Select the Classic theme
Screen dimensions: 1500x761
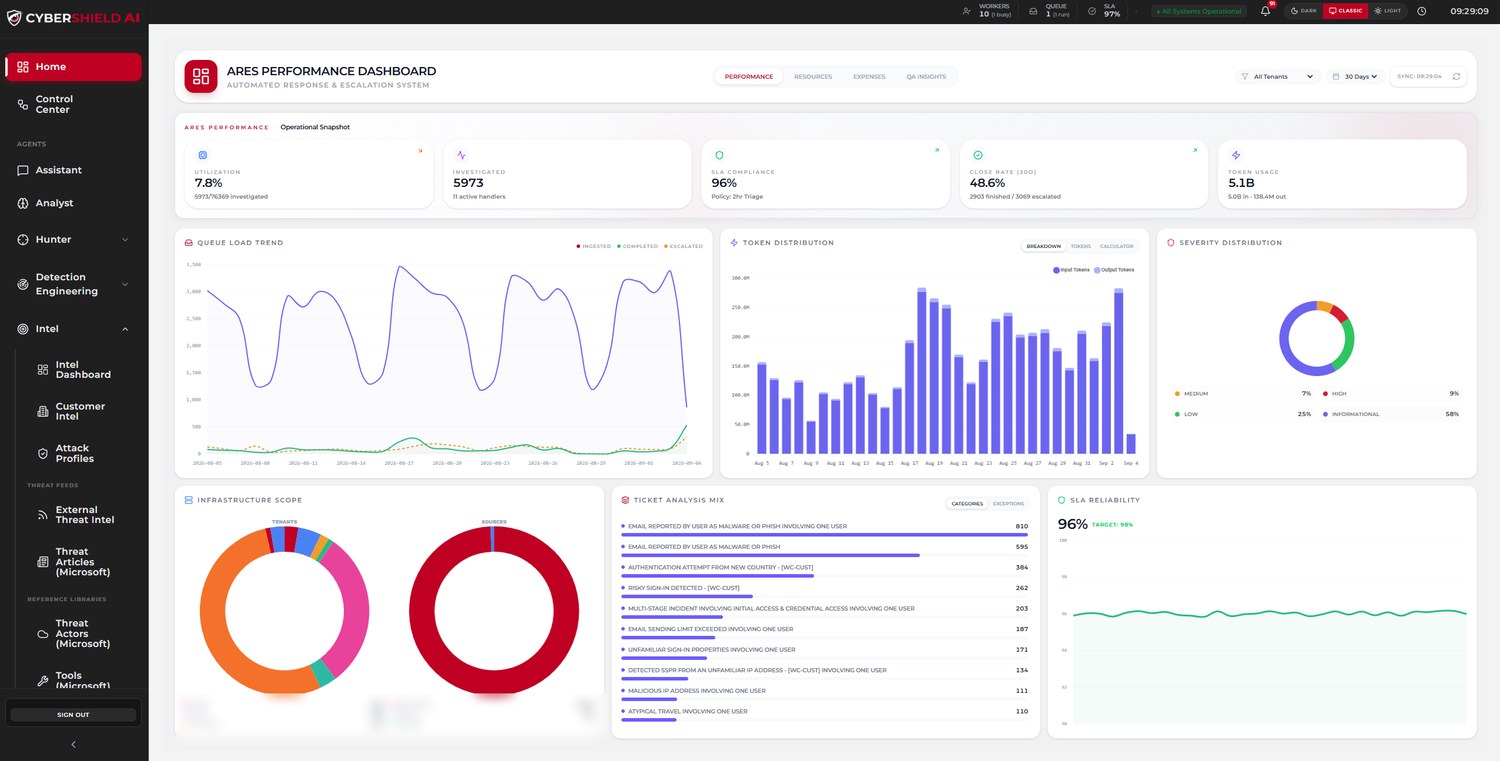[x=1345, y=11]
